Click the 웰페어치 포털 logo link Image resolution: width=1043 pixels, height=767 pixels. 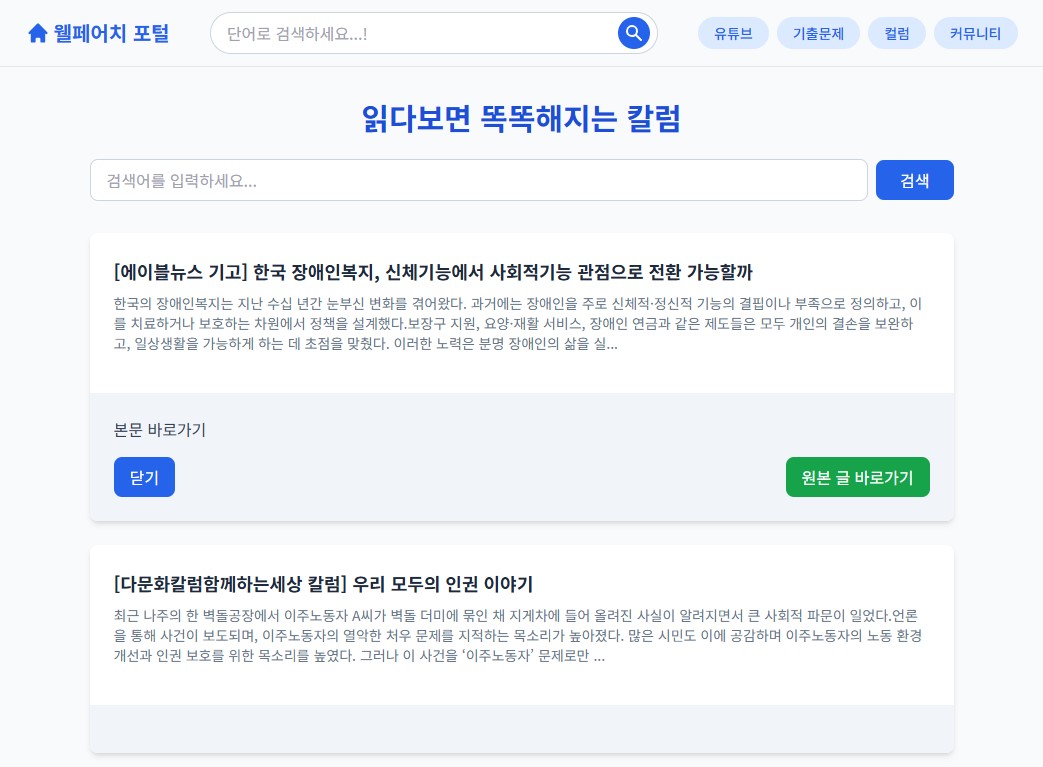point(97,32)
